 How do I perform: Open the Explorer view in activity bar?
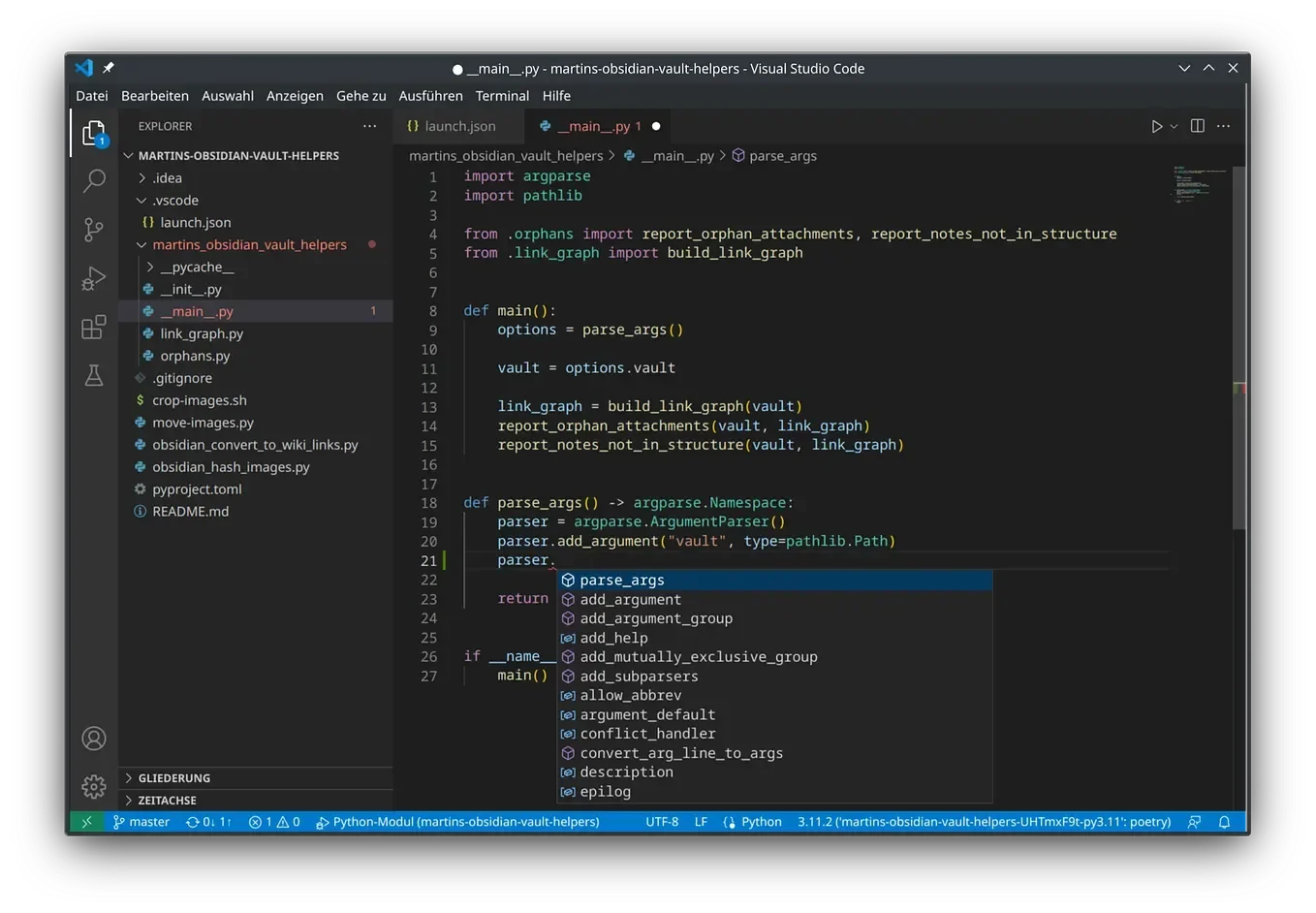[x=94, y=133]
